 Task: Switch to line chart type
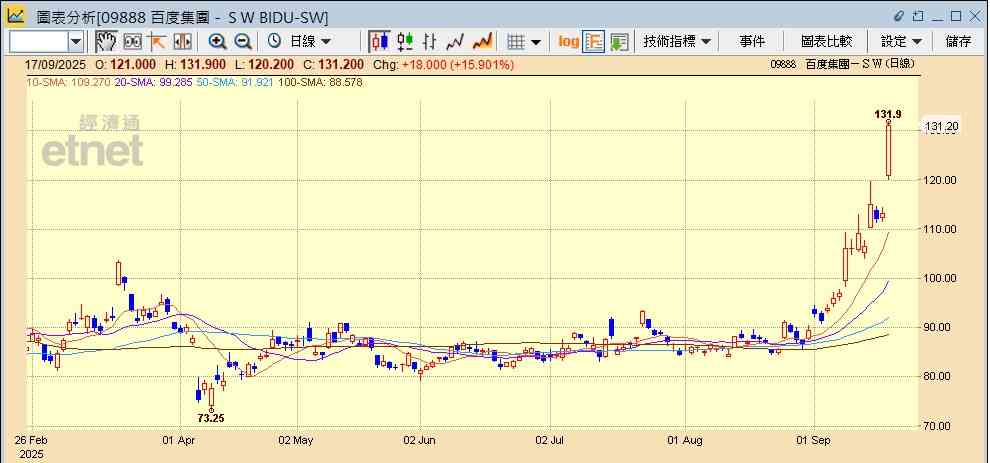[x=455, y=42]
